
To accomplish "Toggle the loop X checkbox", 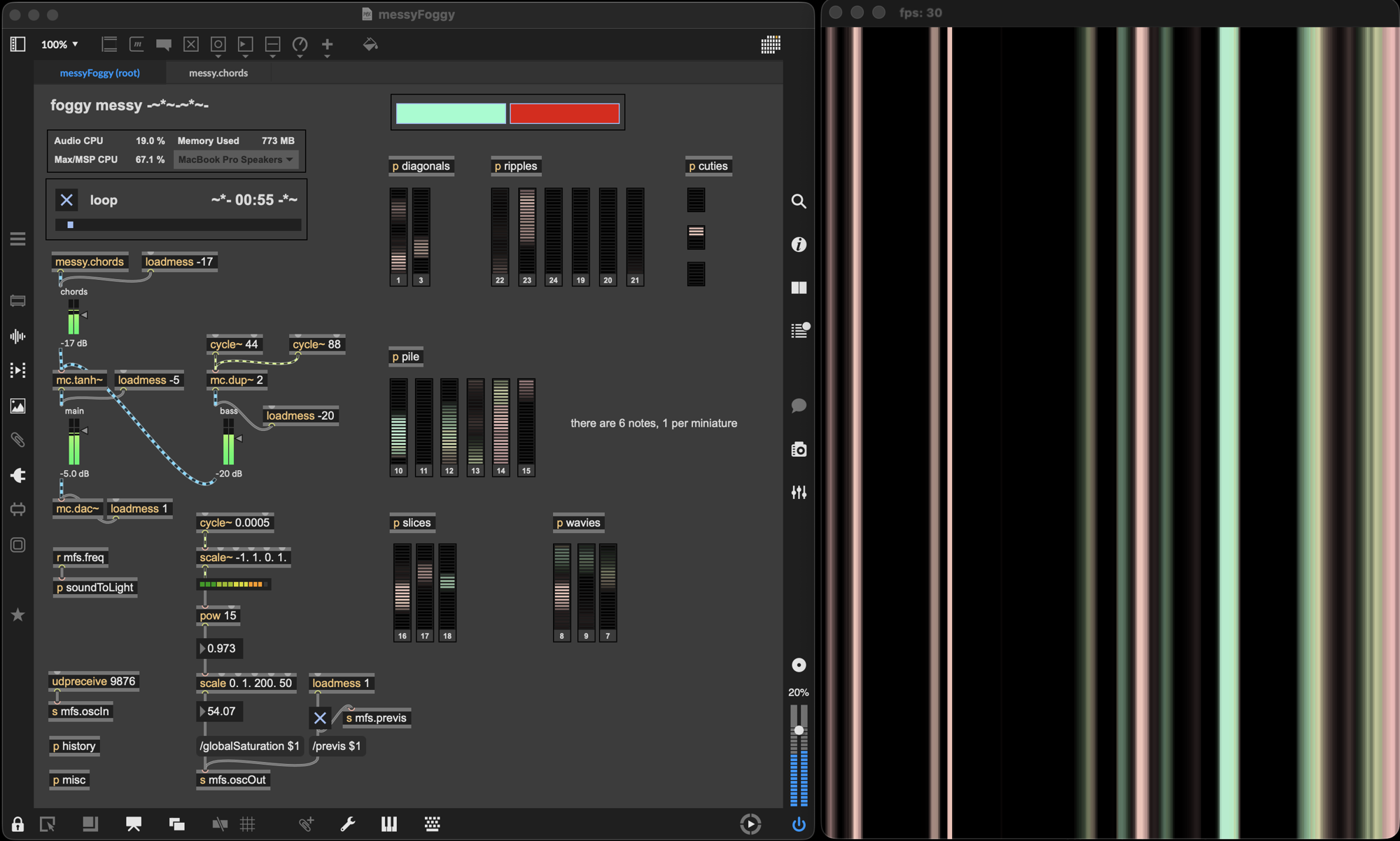I will [66, 200].
